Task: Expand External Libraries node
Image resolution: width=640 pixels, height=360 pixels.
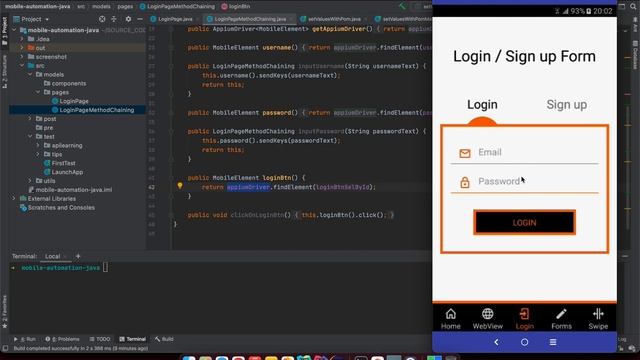Action: (14, 198)
